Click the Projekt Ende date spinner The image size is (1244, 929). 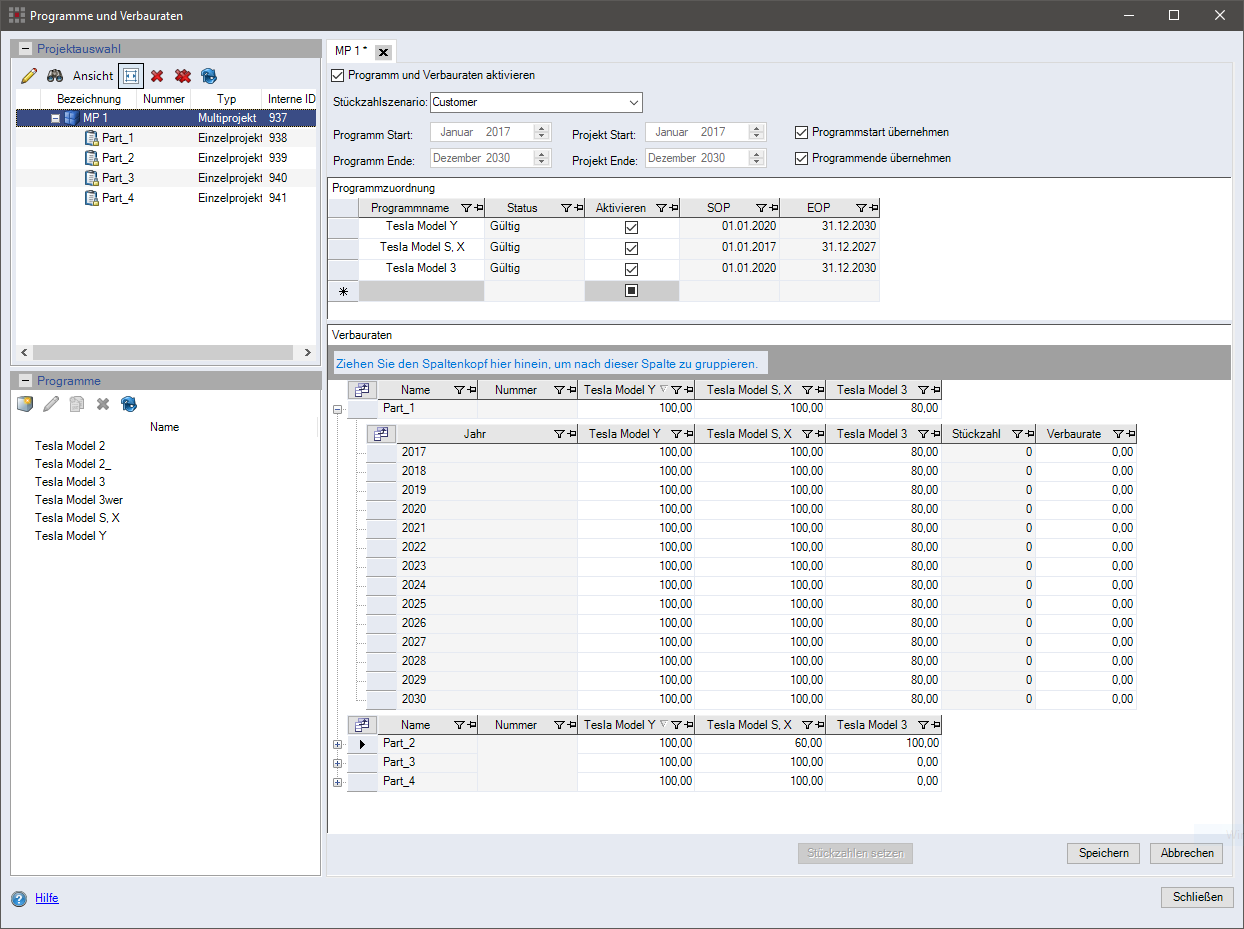pos(757,158)
